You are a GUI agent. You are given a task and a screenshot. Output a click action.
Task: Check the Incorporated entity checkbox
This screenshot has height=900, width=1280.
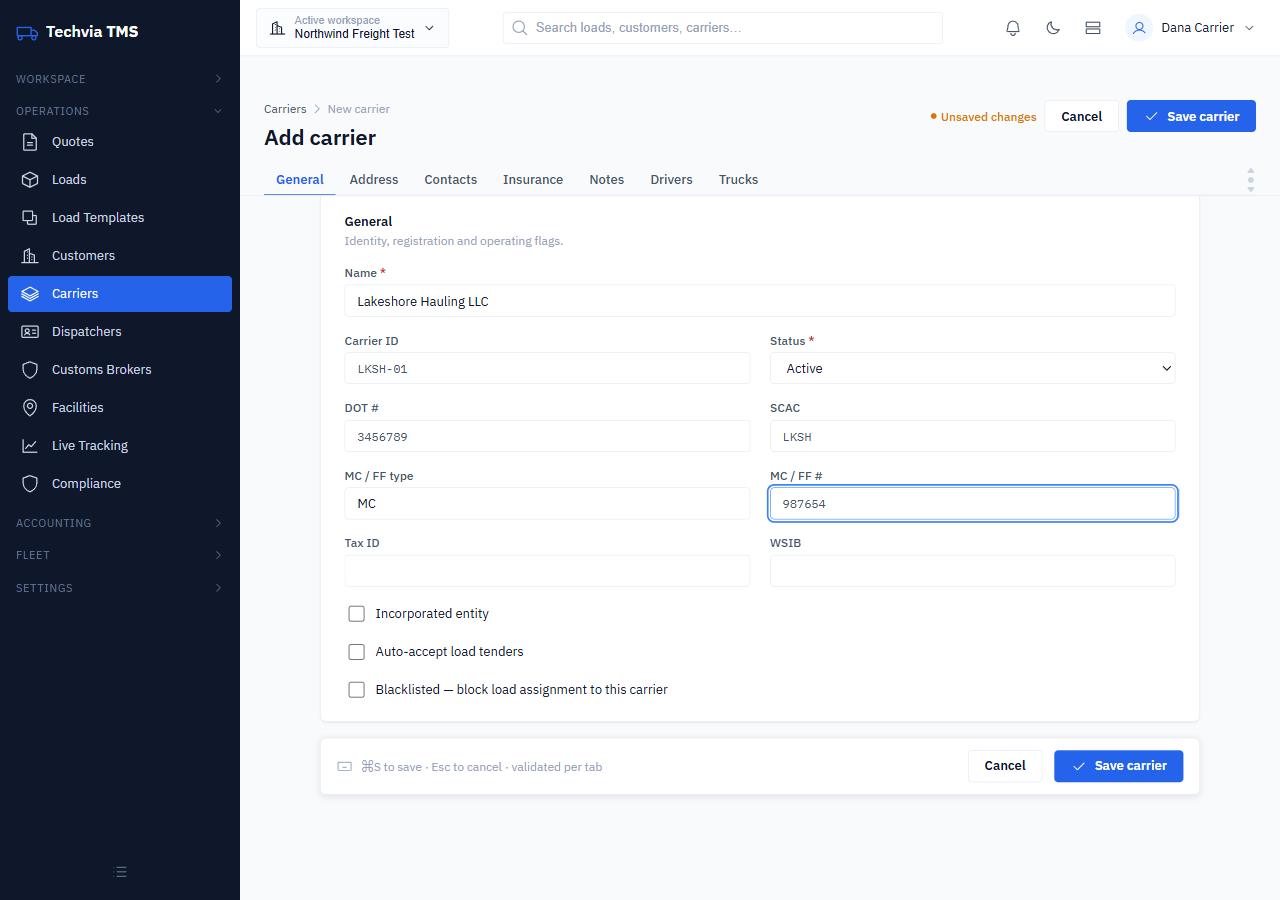pyautogui.click(x=356, y=614)
